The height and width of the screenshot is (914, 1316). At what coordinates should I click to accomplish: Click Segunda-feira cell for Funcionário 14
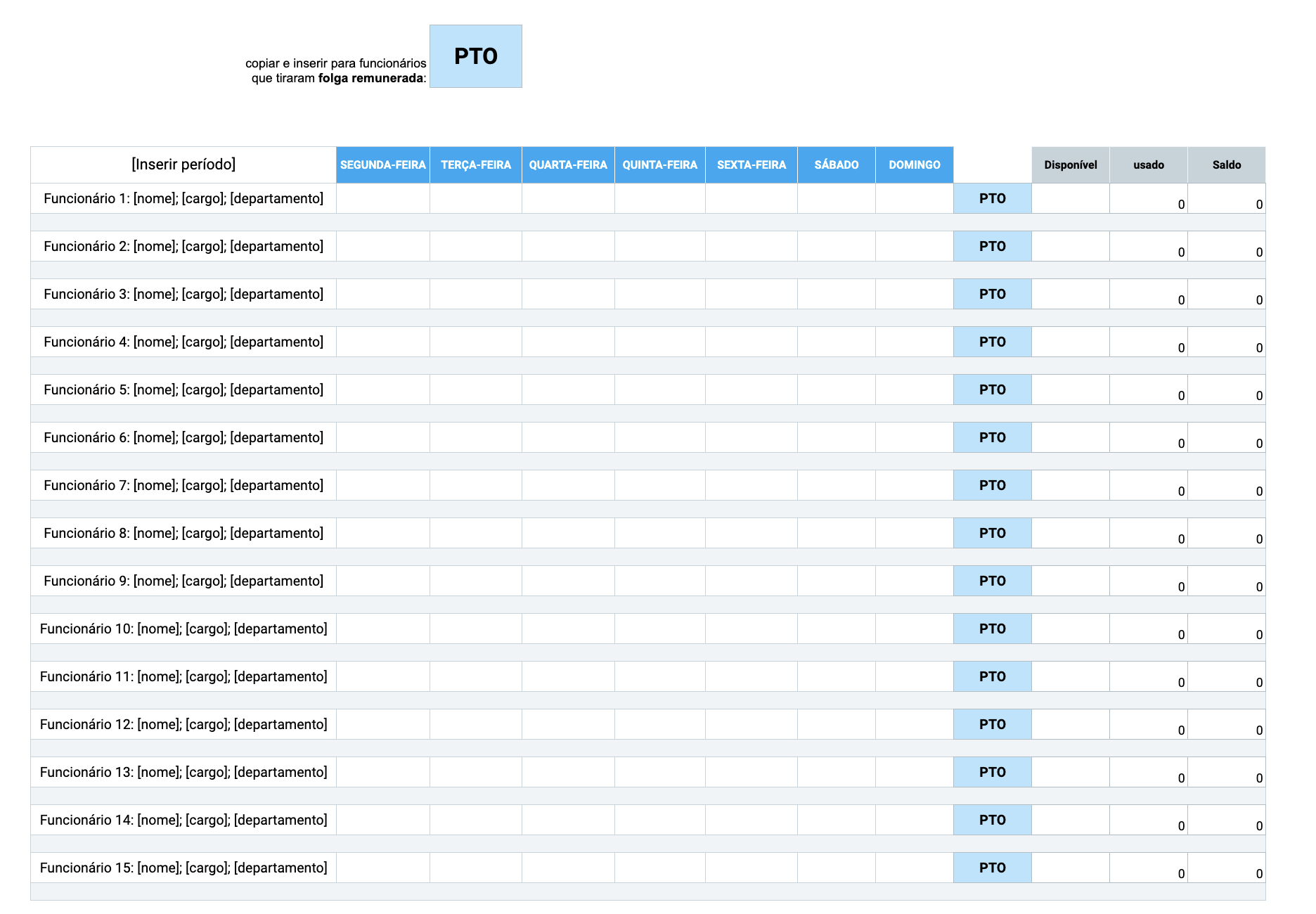pyautogui.click(x=383, y=820)
